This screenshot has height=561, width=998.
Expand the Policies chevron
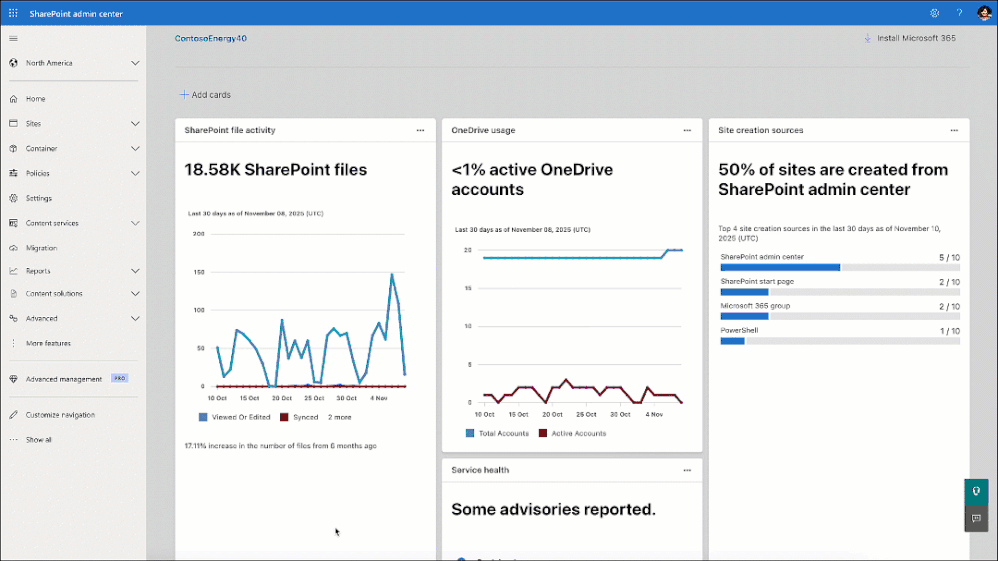pos(135,173)
